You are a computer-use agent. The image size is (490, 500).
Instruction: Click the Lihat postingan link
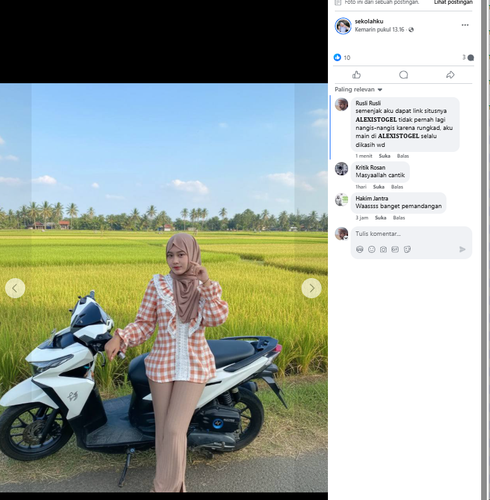click(x=453, y=2)
